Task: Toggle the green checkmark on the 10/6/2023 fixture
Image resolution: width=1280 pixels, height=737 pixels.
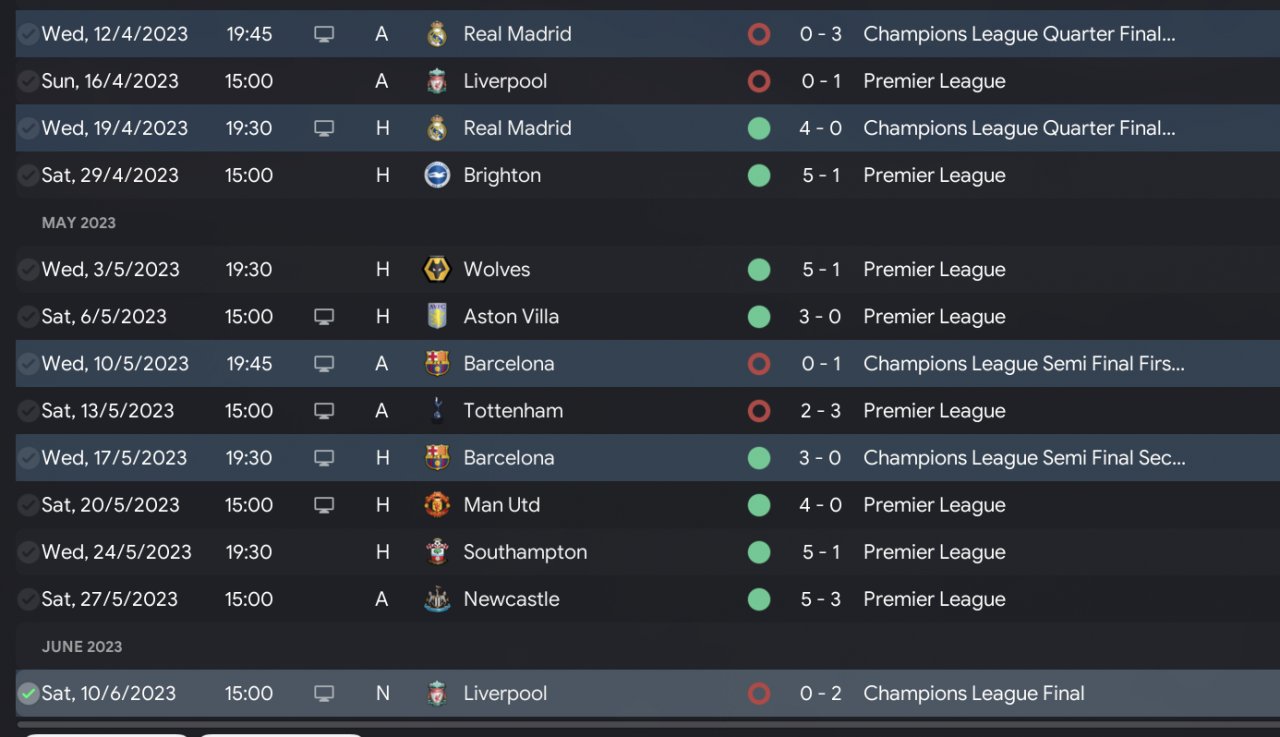Action: [28, 693]
